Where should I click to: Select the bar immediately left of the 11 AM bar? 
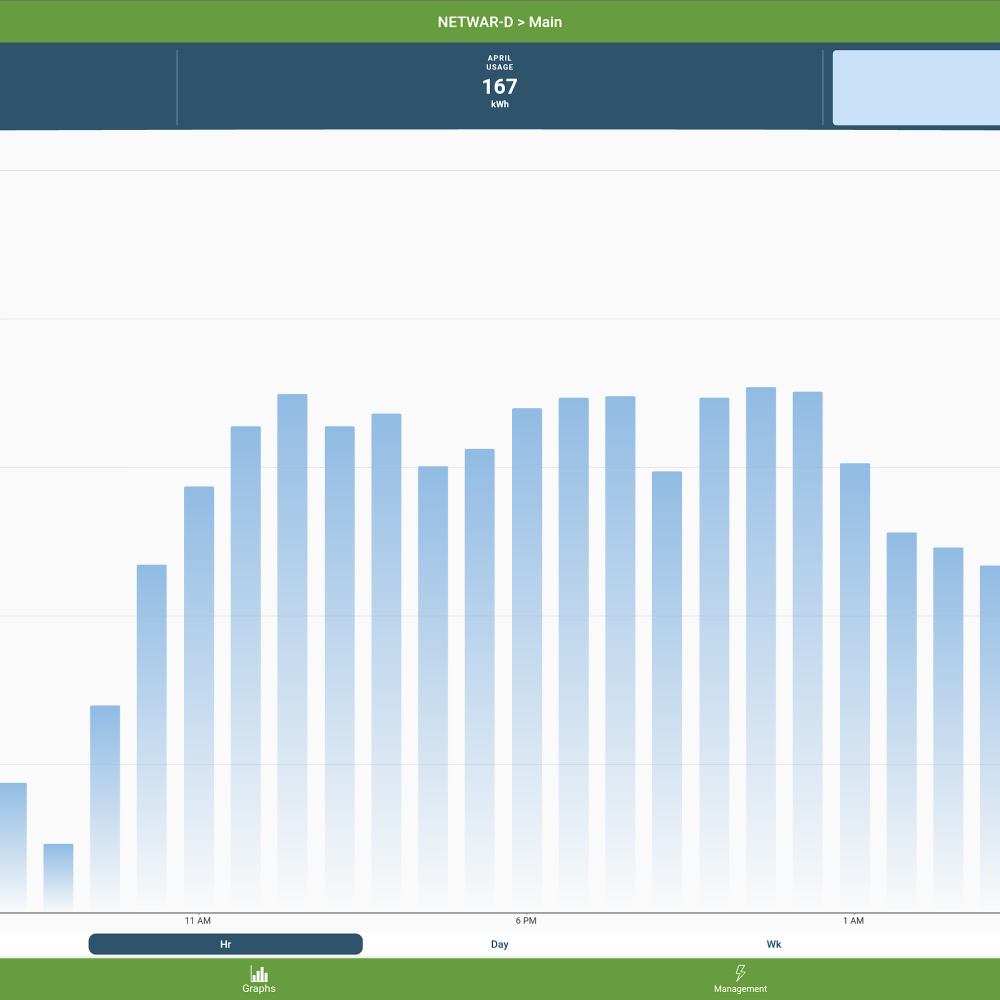point(152,738)
